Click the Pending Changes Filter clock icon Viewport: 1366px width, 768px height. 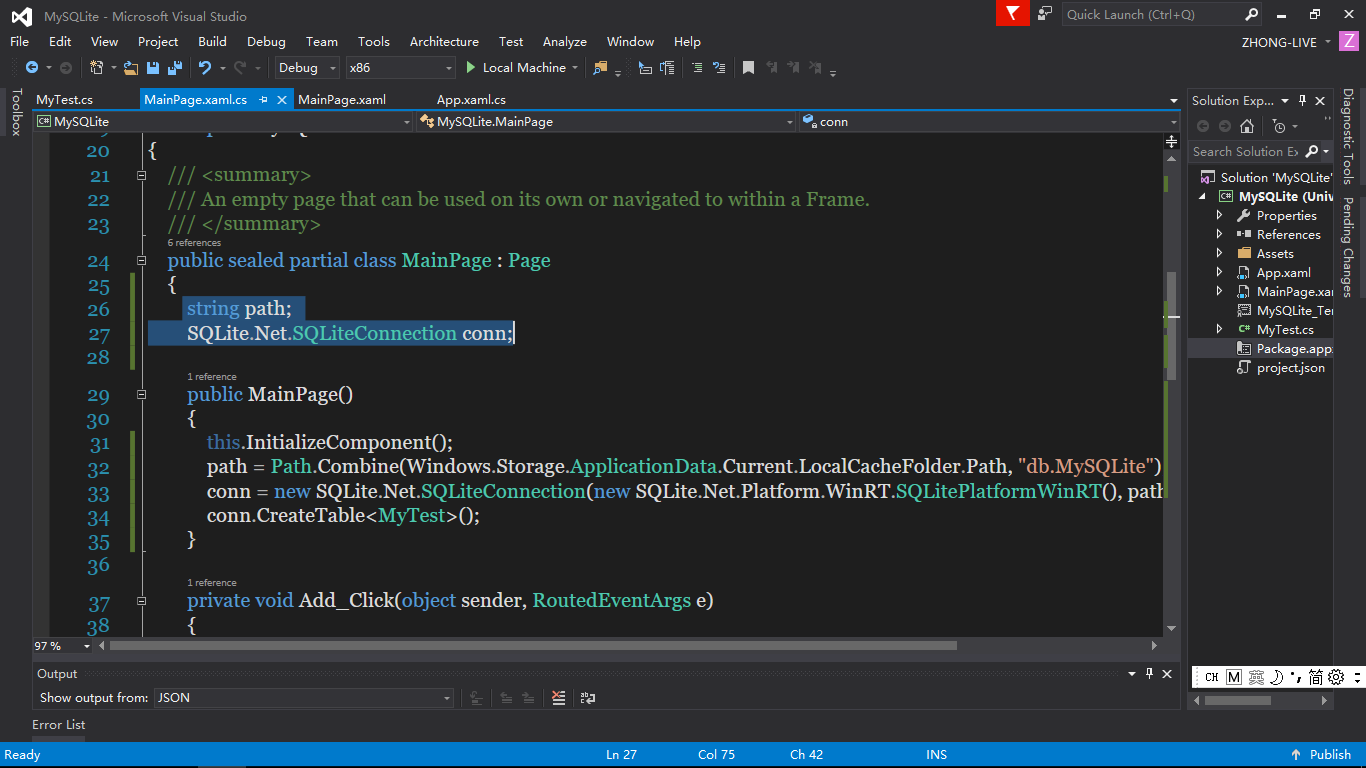click(1278, 126)
